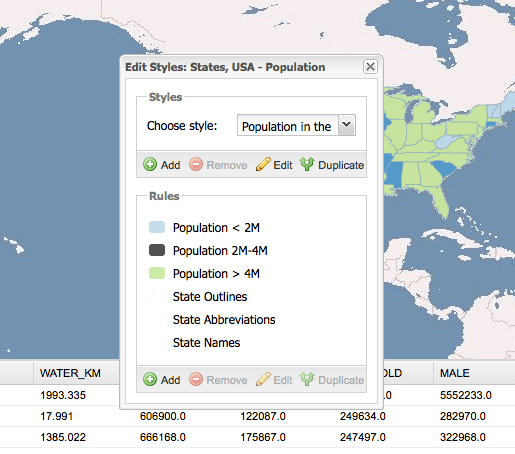Click the light green > 4M swatch
The height and width of the screenshot is (454, 515).
tap(157, 273)
